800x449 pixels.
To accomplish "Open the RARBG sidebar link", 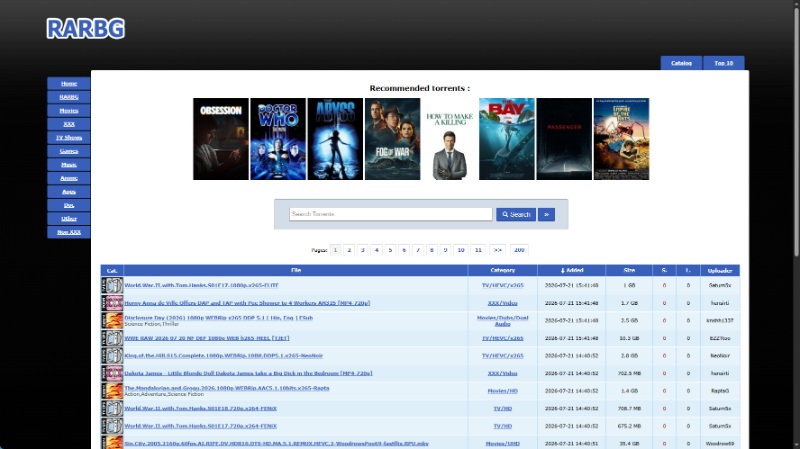I will coord(69,97).
